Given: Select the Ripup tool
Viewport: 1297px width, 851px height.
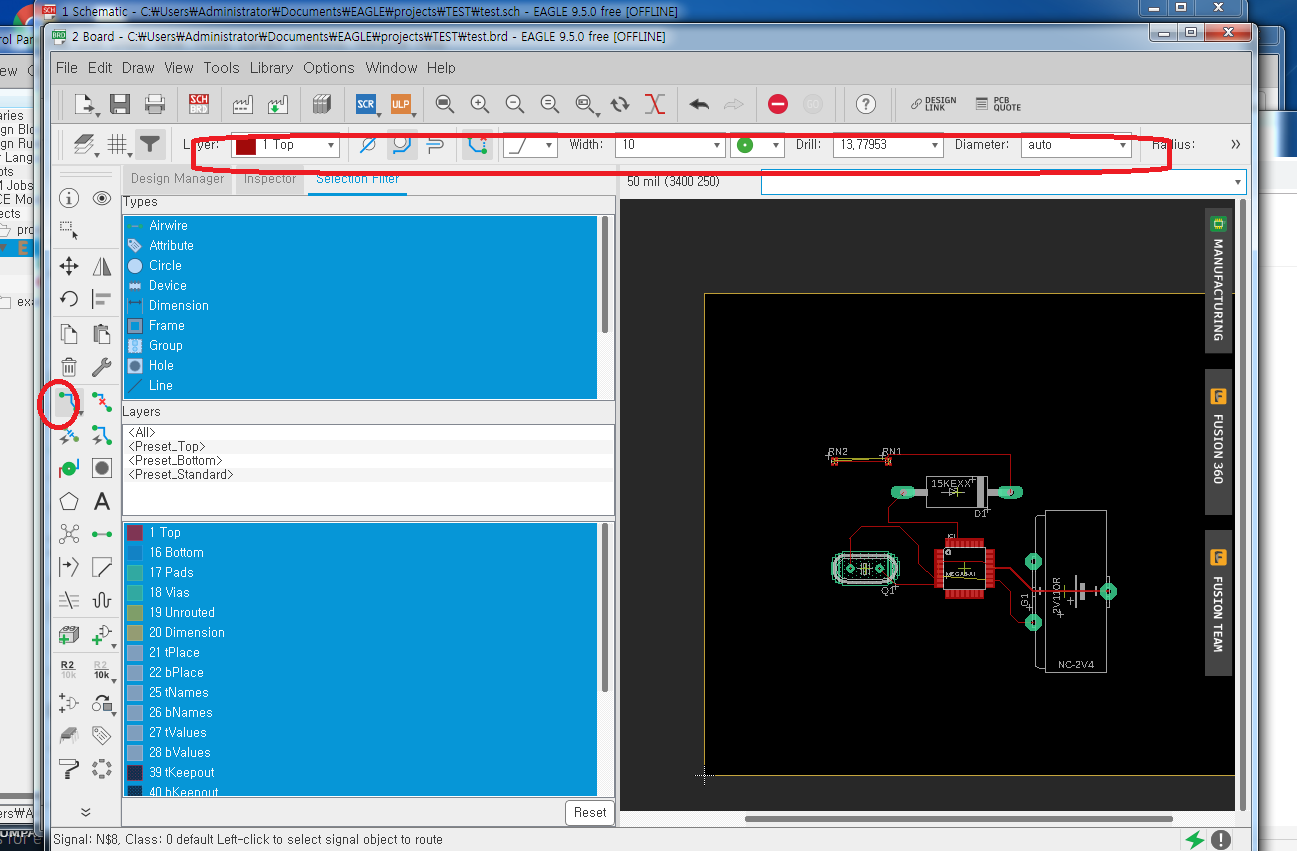Looking at the screenshot, I should pyautogui.click(x=101, y=402).
